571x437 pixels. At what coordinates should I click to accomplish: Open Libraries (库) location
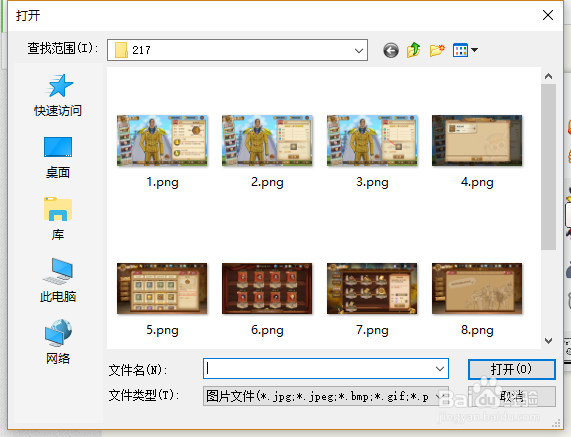[58, 219]
